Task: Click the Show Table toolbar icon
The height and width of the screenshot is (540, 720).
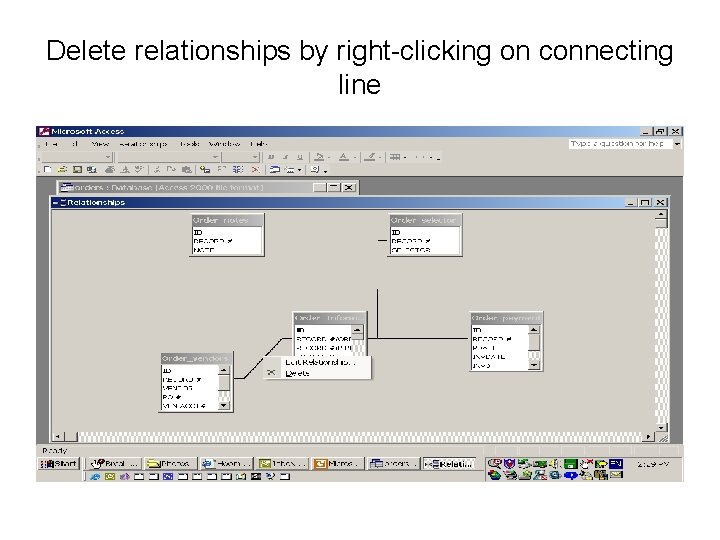Action: click(205, 170)
